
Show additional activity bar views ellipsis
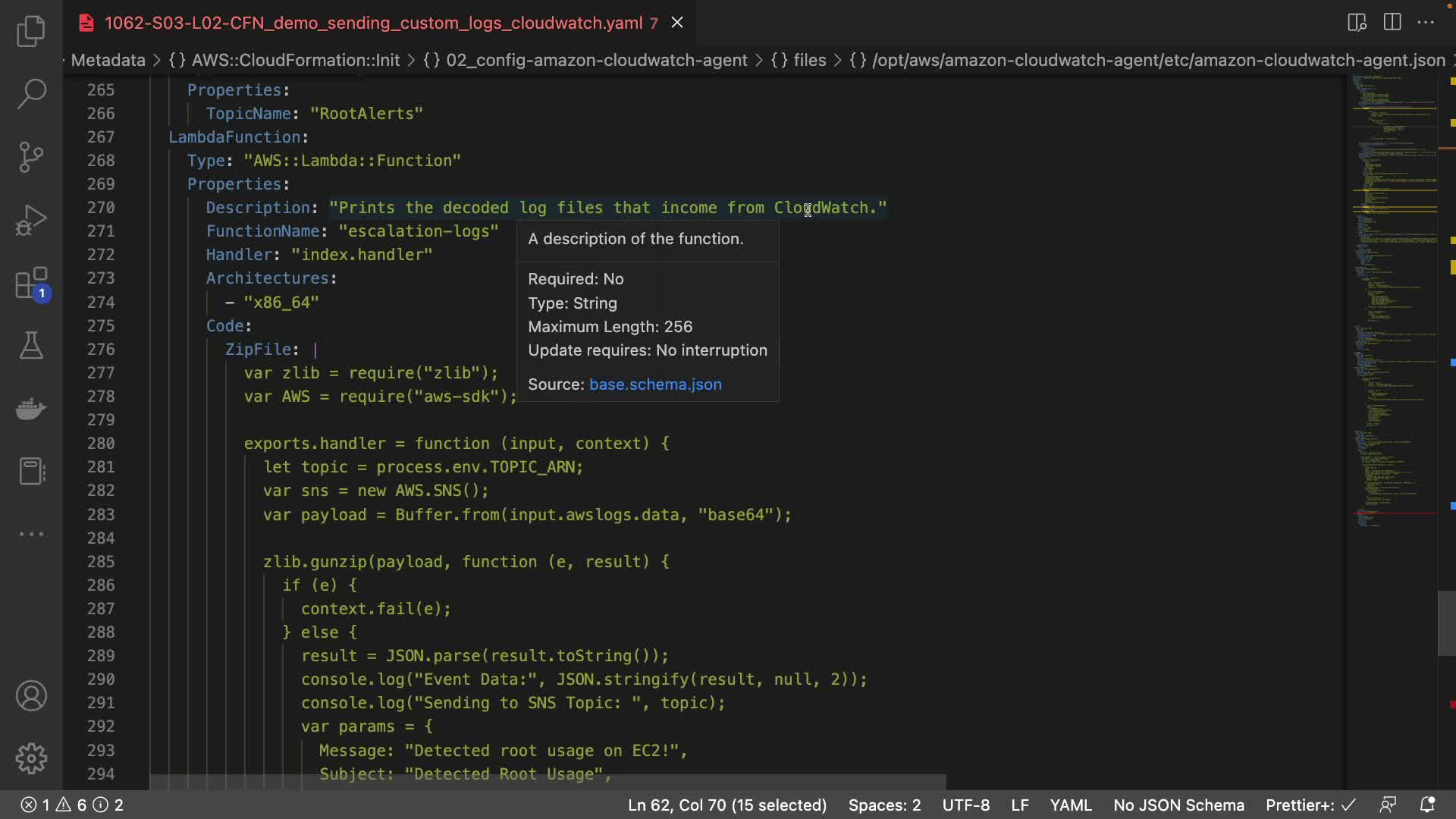click(x=31, y=534)
